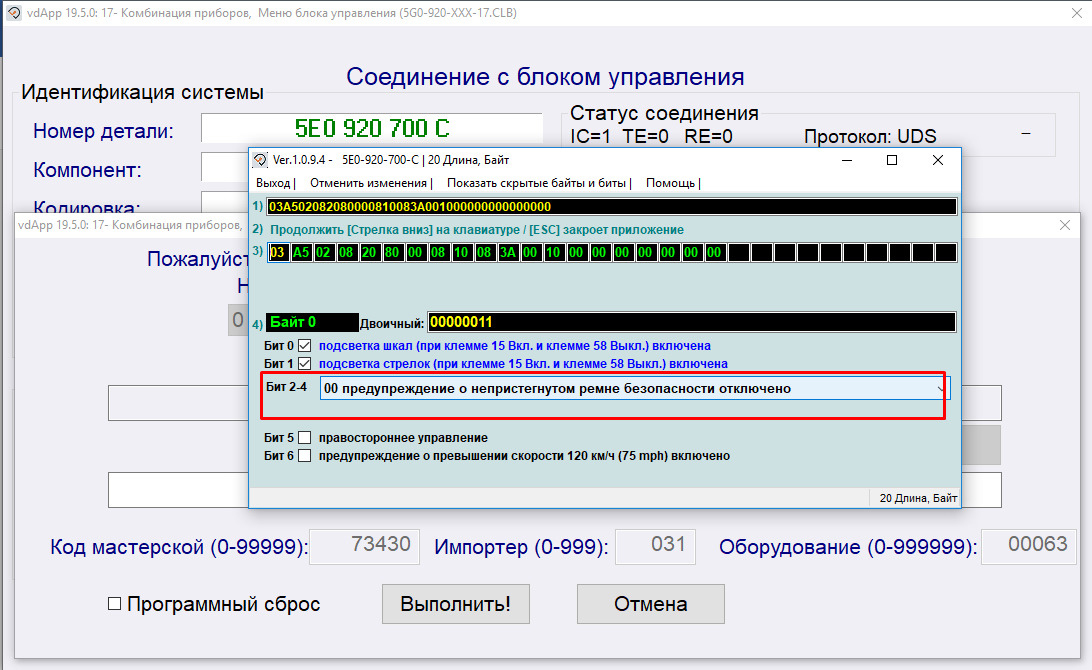This screenshot has width=1092, height=670.
Task: Select byte cell A5 to view Байт 1
Action: pyautogui.click(x=300, y=252)
